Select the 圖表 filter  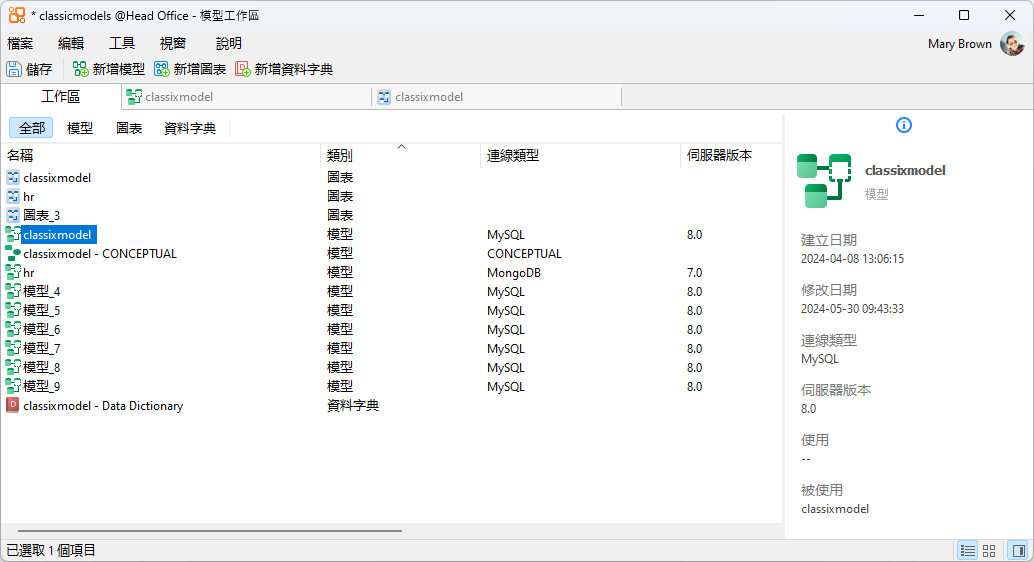pyautogui.click(x=129, y=128)
